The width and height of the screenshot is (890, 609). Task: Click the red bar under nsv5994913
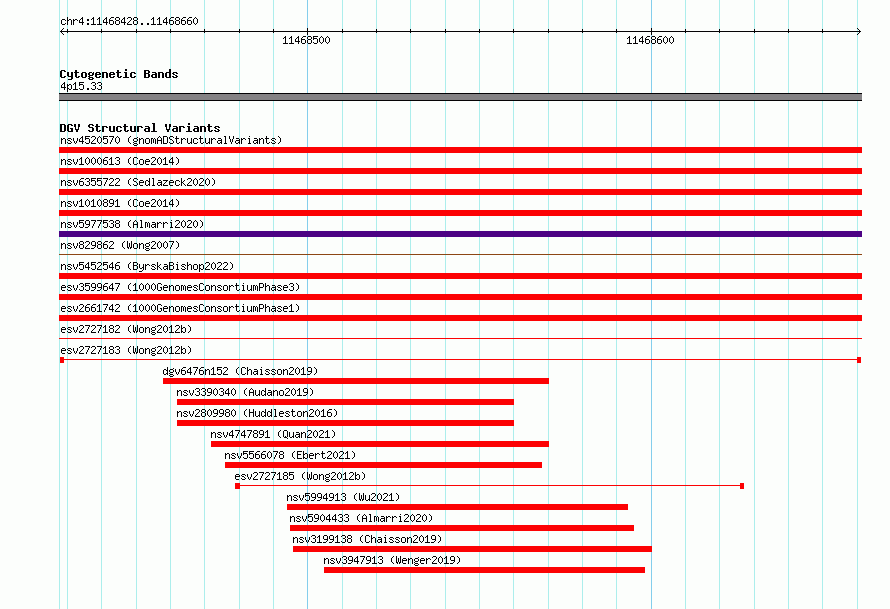pyautogui.click(x=457, y=507)
